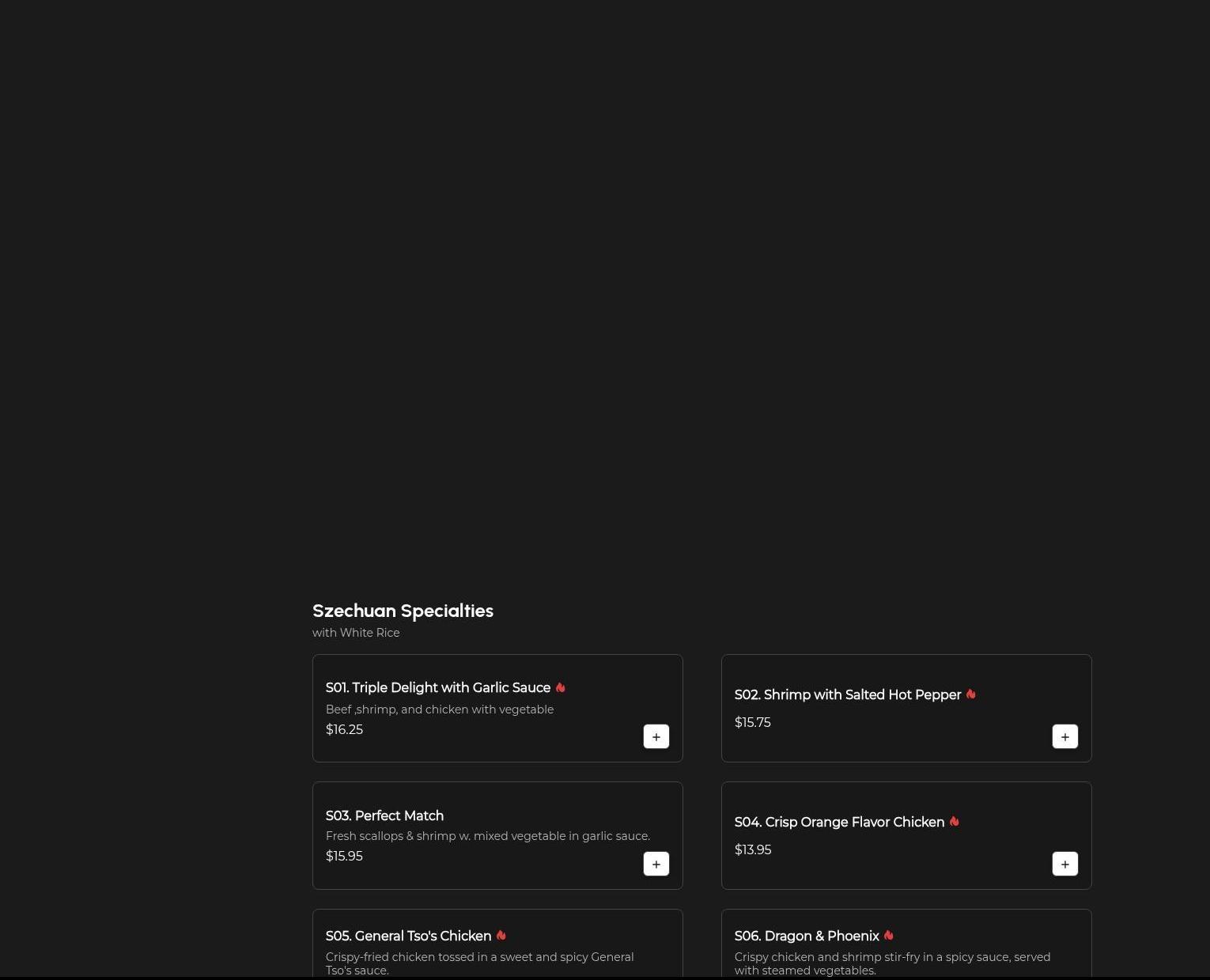Click the spicy flame icon next to Shrimp with Salted Hot Pepper

point(971,694)
